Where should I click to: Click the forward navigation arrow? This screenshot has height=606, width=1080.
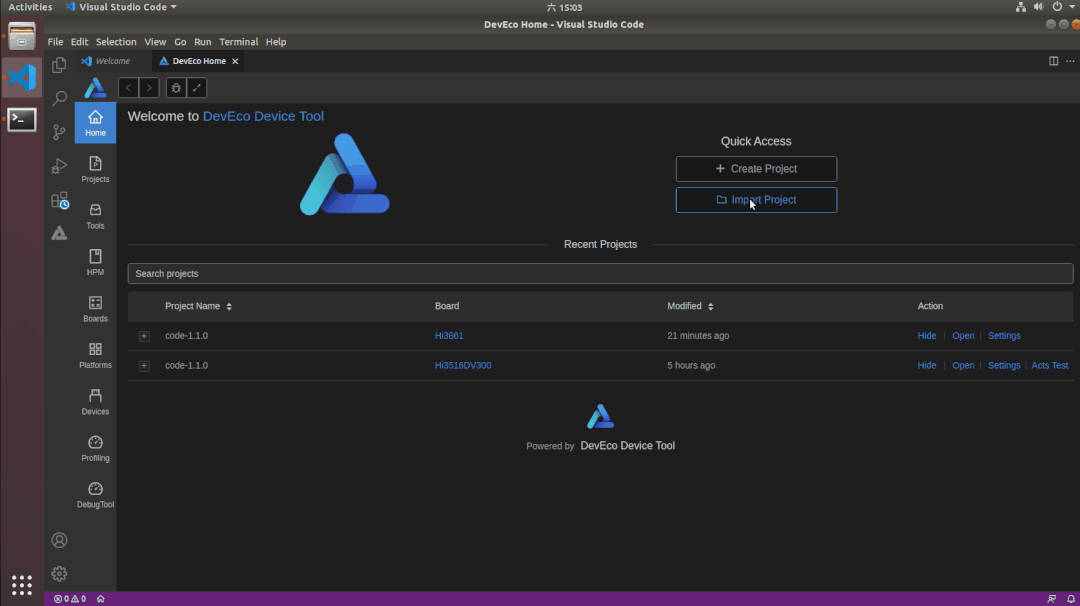(149, 87)
